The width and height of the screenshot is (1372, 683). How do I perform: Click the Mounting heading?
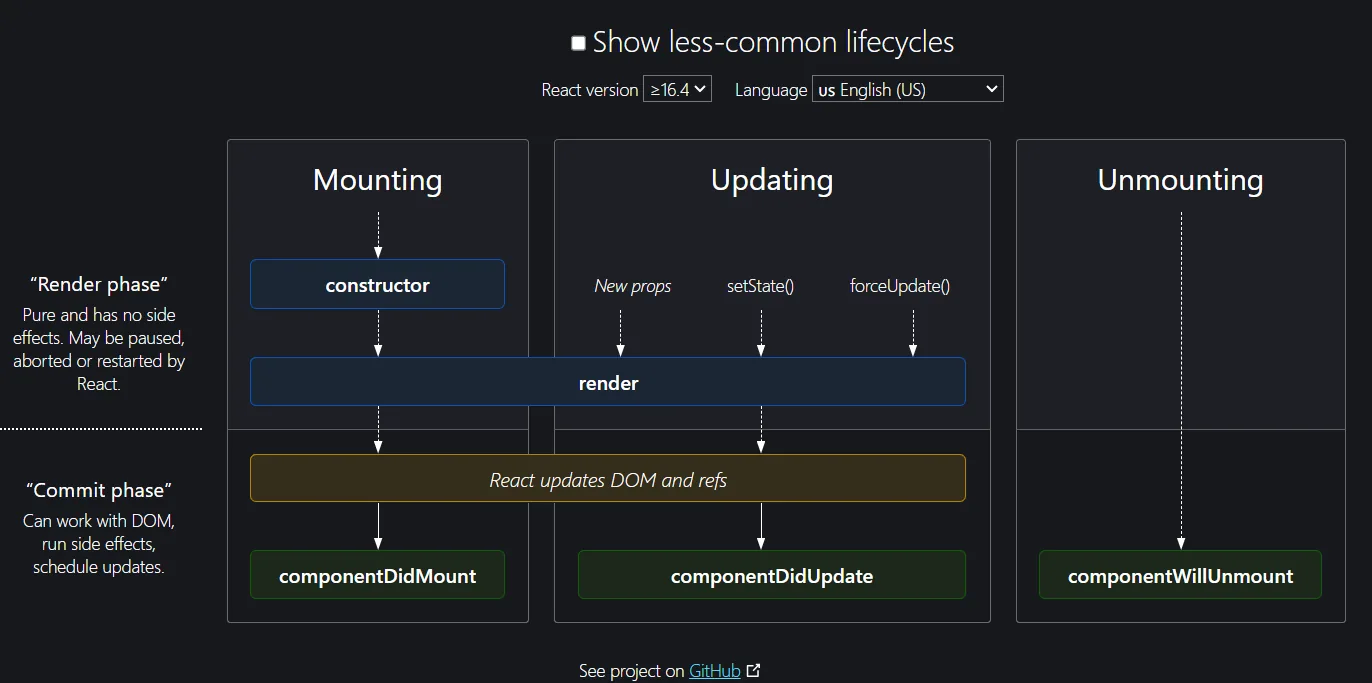(377, 180)
